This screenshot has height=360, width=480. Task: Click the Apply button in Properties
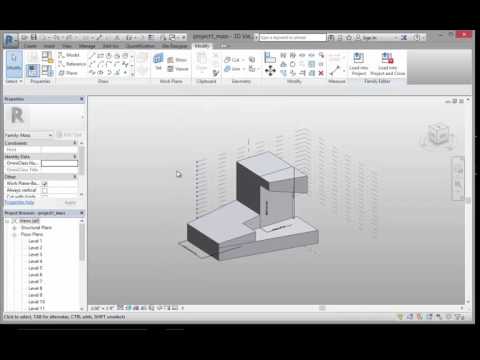click(x=70, y=202)
